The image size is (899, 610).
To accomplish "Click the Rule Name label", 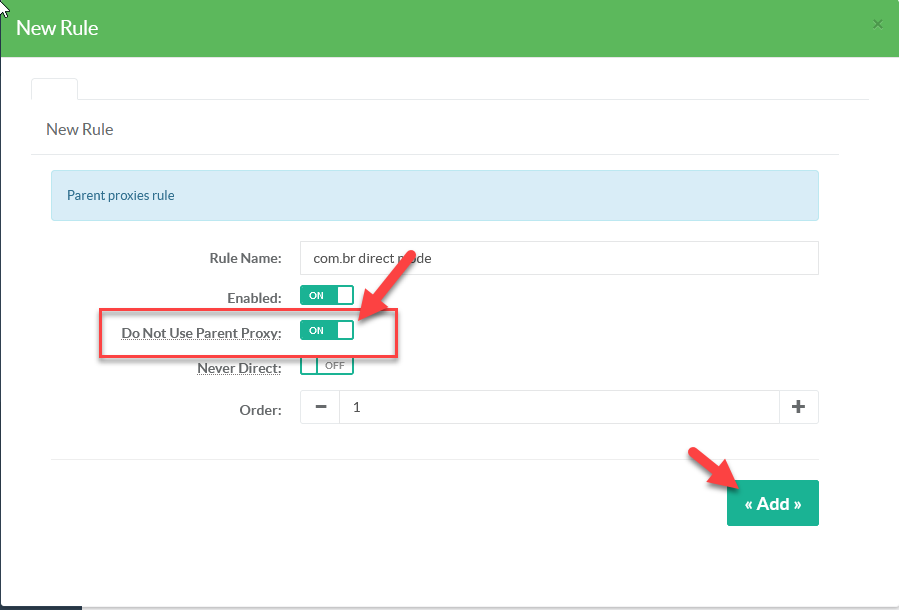I will [245, 258].
